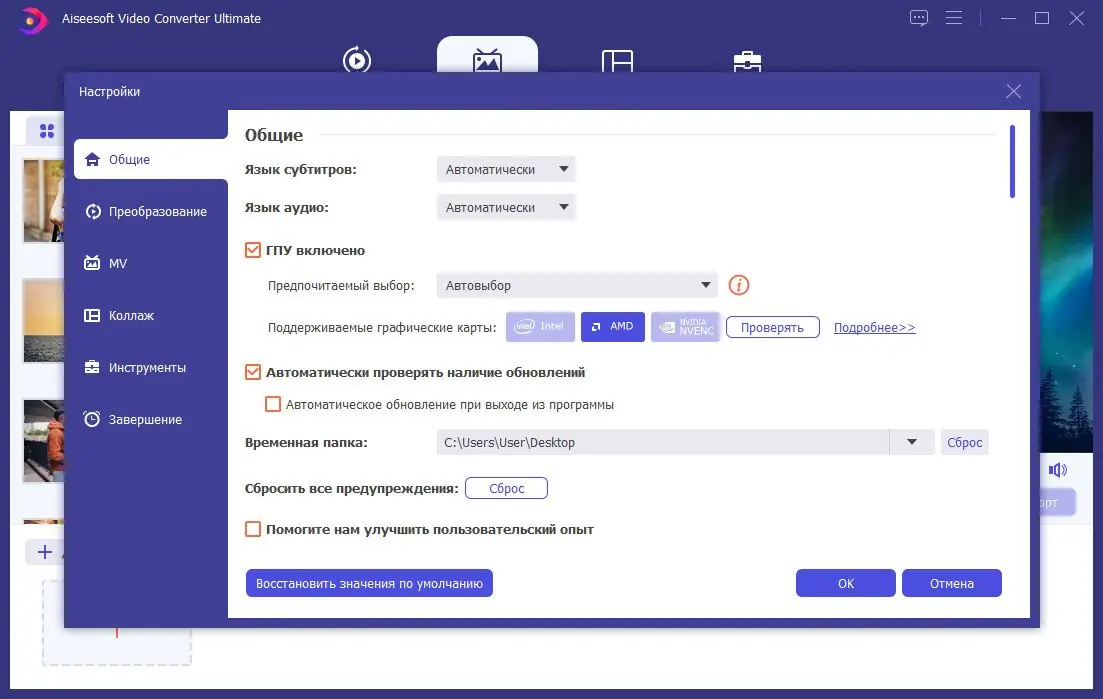Close the Настройки dialog with X
1103x699 pixels.
click(x=1013, y=91)
